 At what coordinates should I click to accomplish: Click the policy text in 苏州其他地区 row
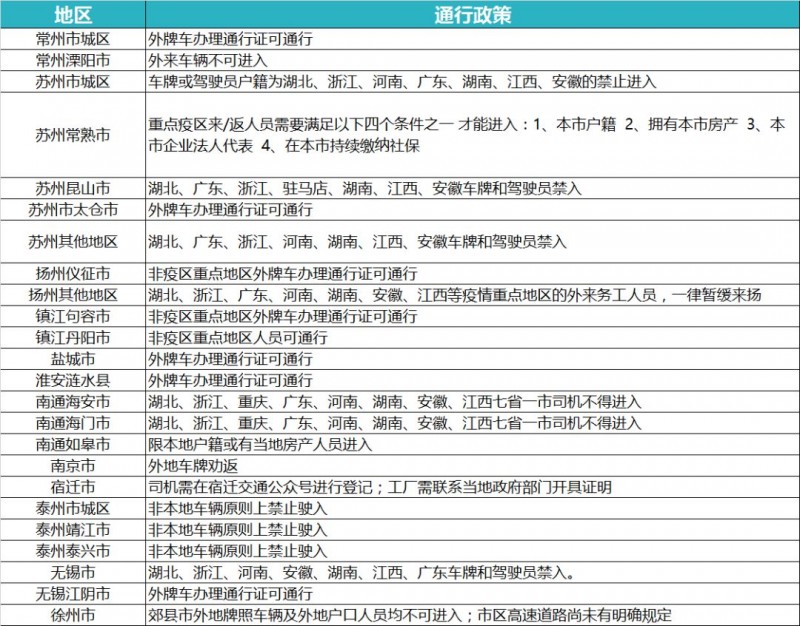(357, 242)
